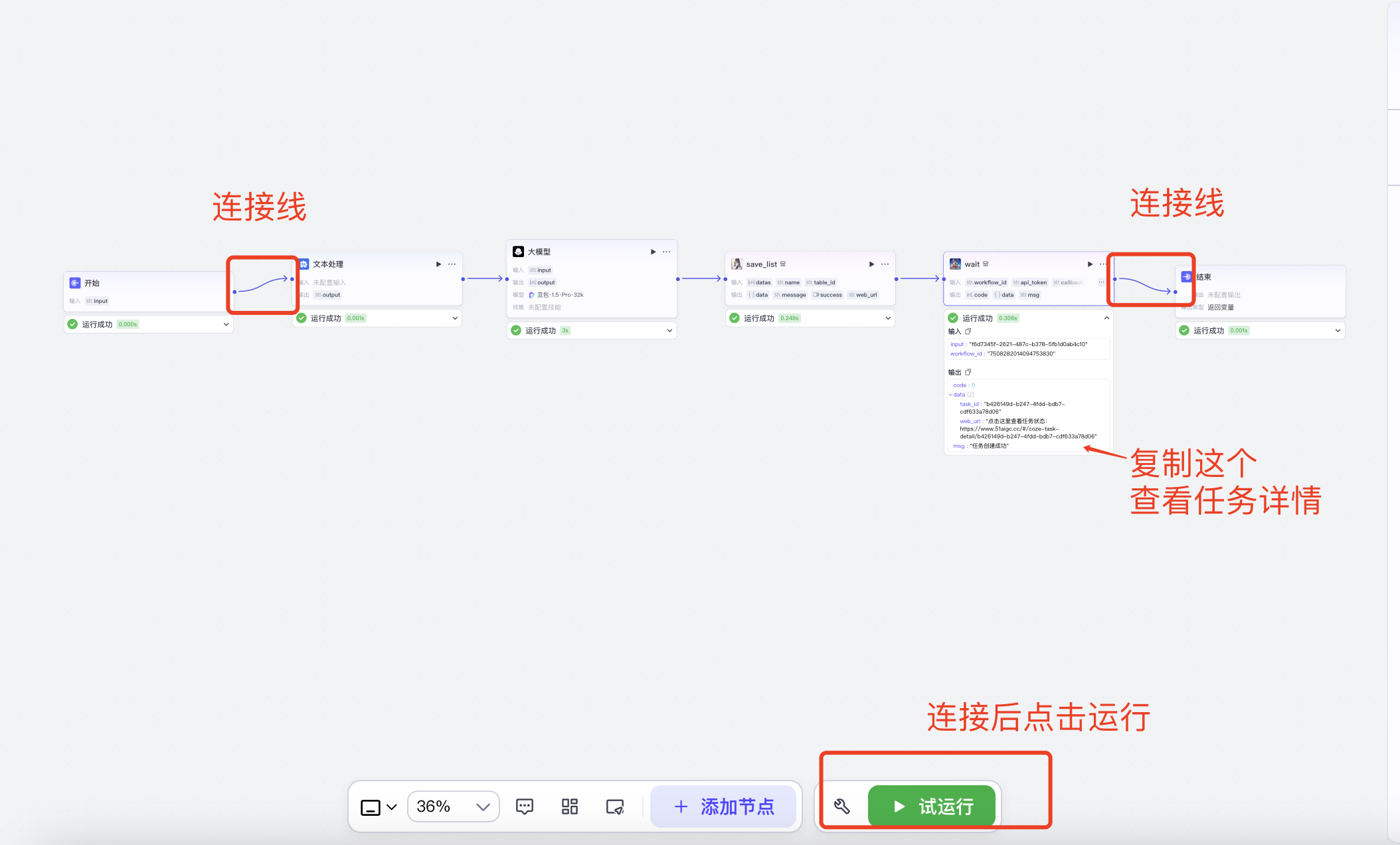Click the task_id value in wait output

click(1013, 408)
